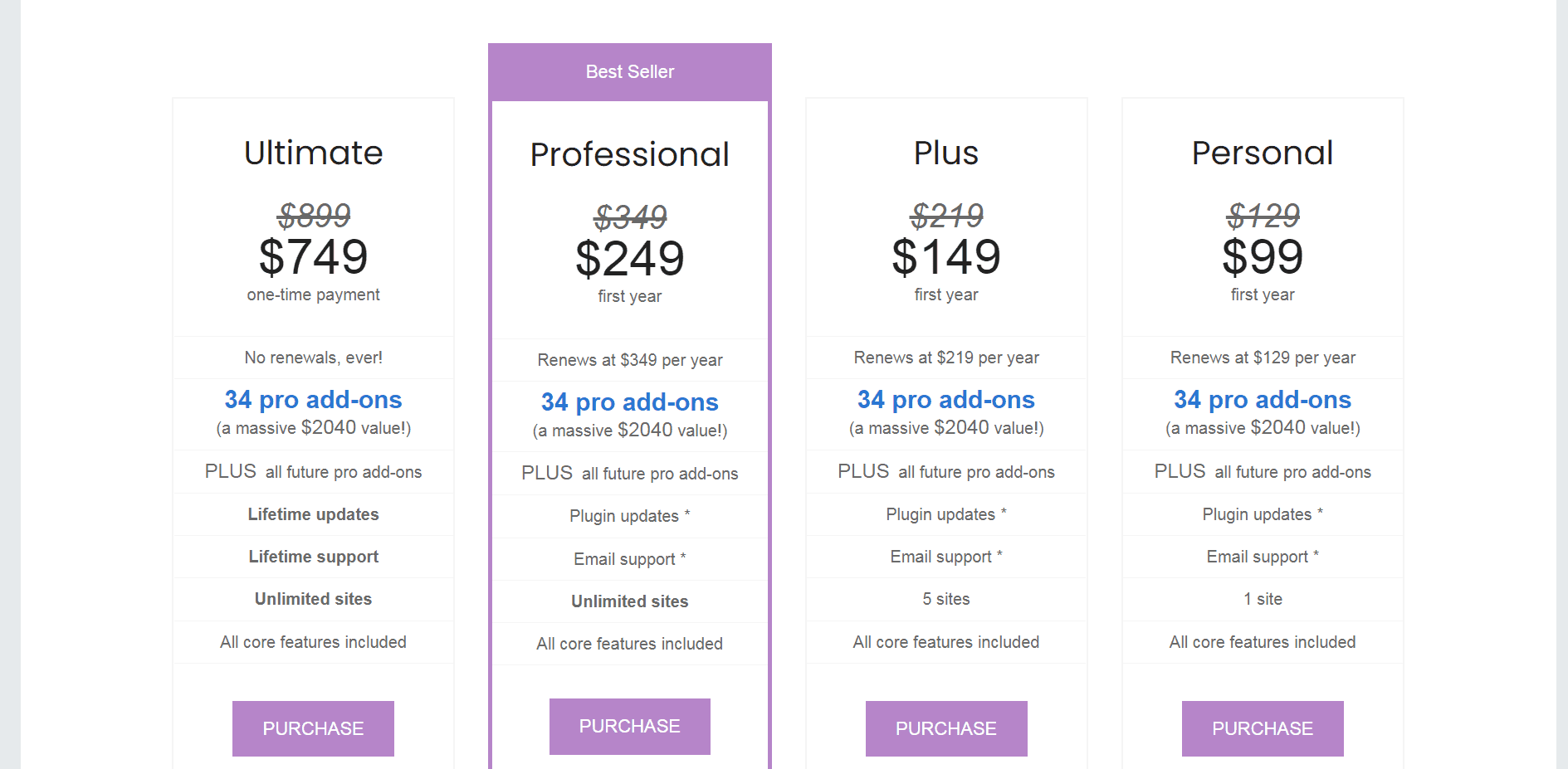Click the Plus plan heading
The image size is (1568, 769).
click(x=945, y=153)
